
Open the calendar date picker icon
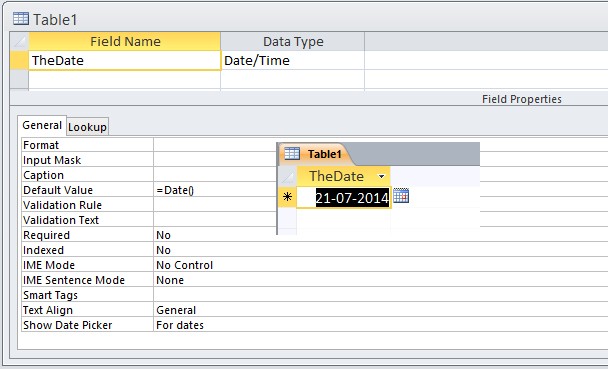click(x=401, y=196)
